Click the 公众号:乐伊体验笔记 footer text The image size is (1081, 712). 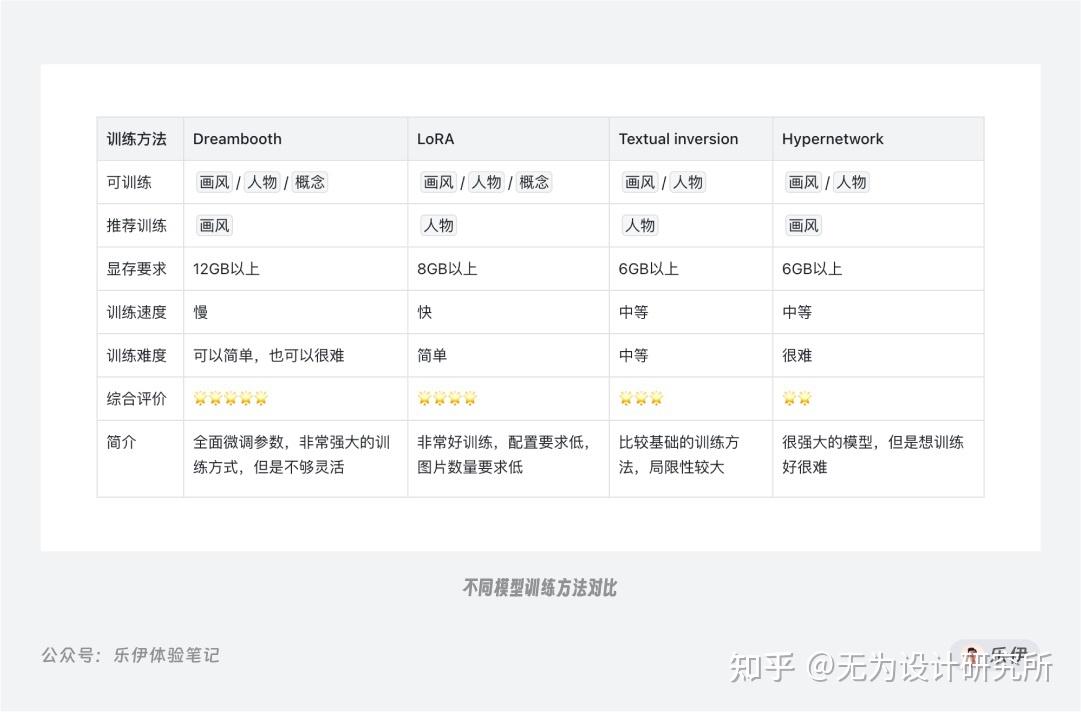130,655
